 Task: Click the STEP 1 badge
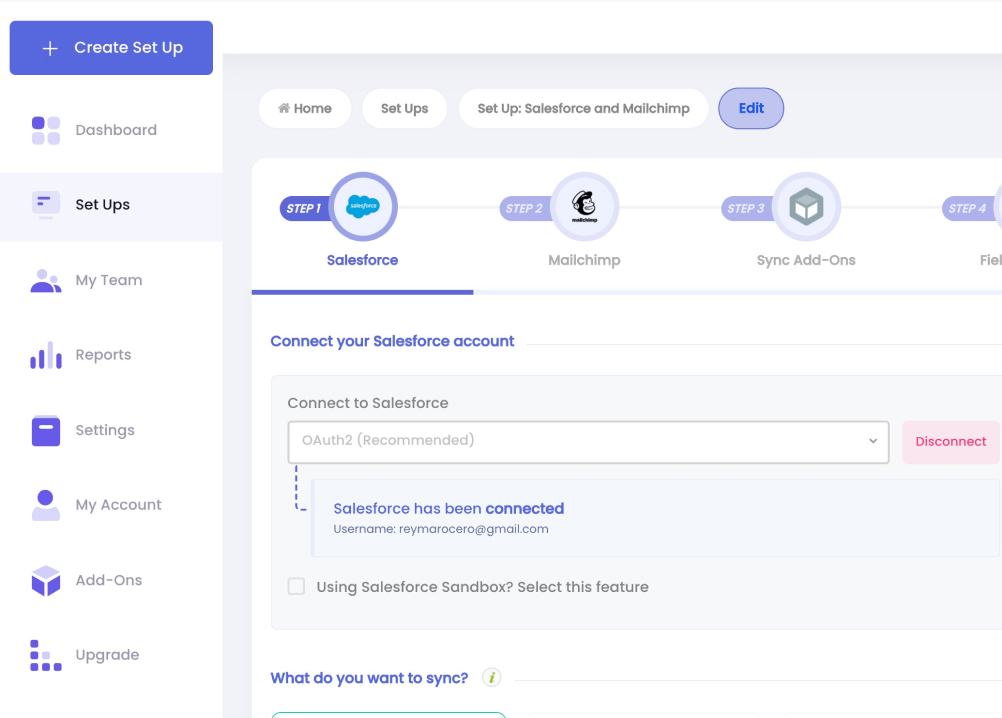(x=304, y=208)
